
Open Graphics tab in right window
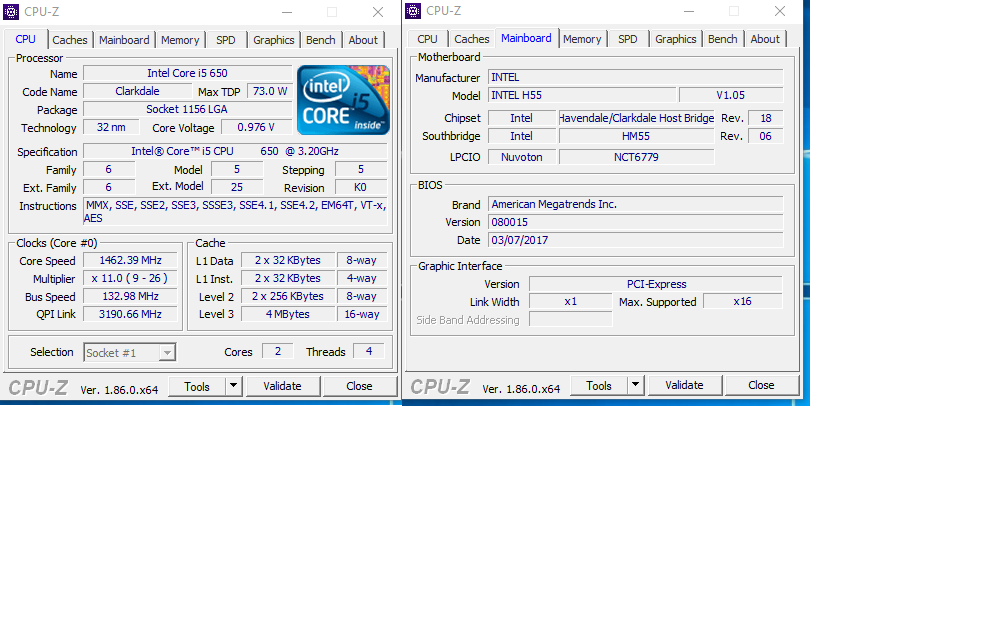point(676,39)
